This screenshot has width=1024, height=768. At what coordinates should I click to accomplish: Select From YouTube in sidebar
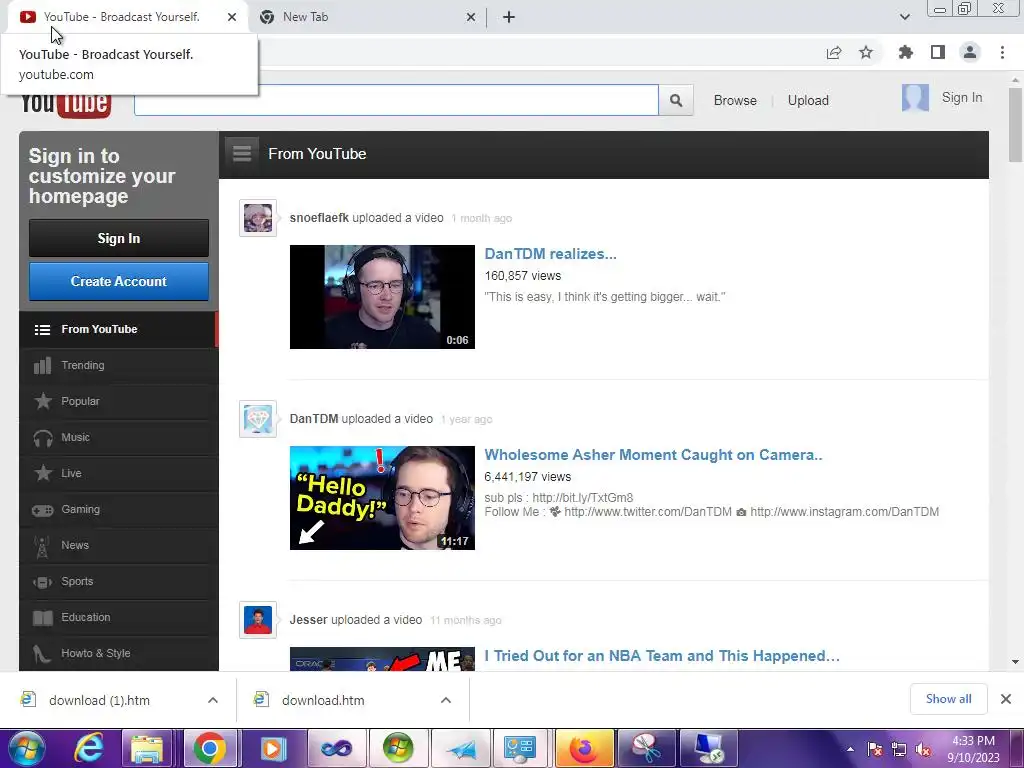119,329
